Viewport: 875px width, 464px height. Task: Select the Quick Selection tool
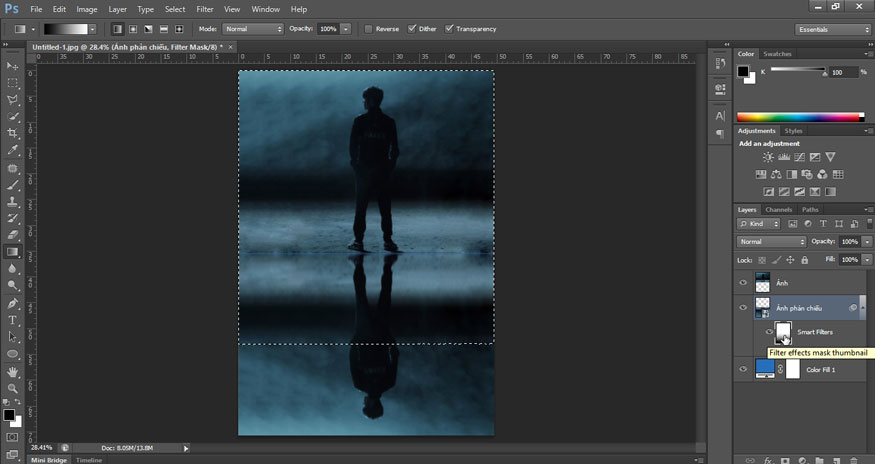click(12, 116)
